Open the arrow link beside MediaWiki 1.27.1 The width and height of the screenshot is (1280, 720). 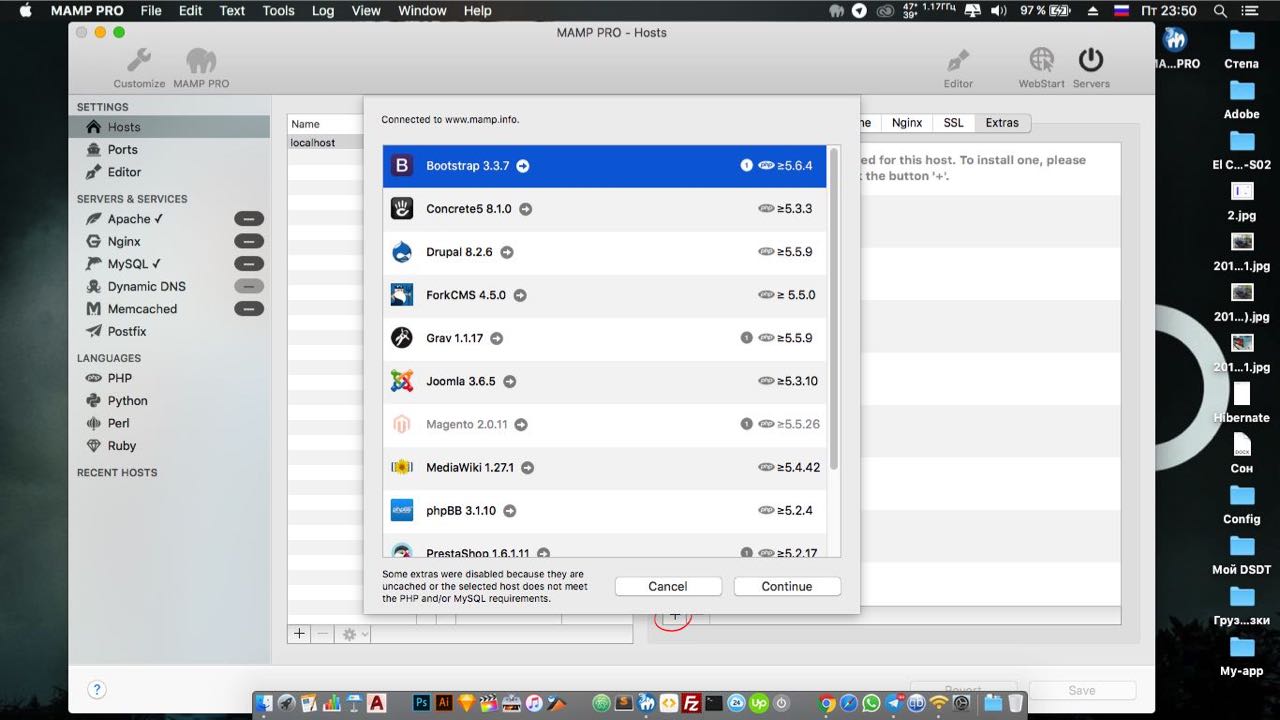pyautogui.click(x=528, y=467)
